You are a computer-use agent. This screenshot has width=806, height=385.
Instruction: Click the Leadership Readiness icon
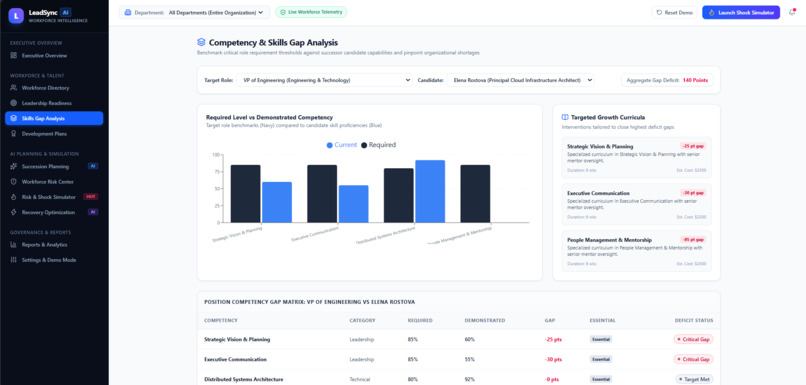pyautogui.click(x=13, y=103)
